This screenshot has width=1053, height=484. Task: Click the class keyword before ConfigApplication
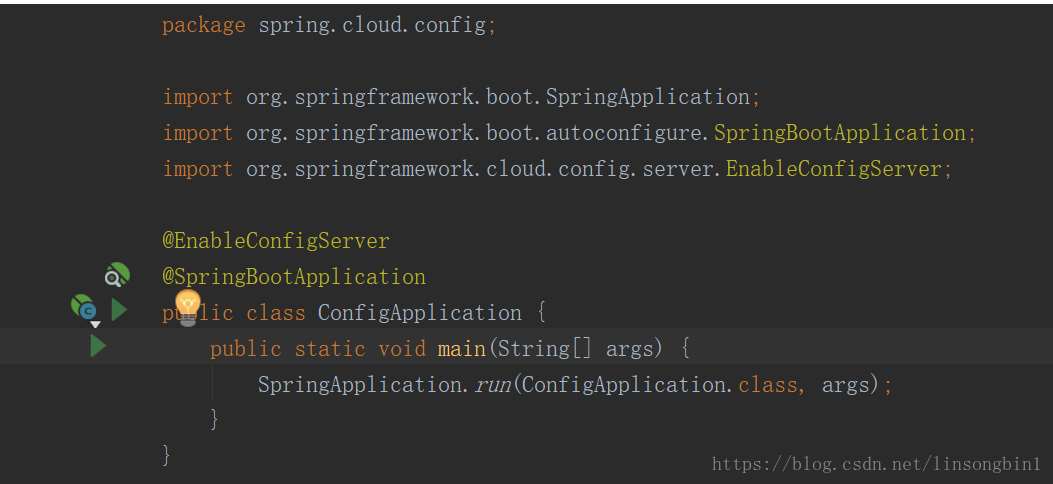(276, 313)
